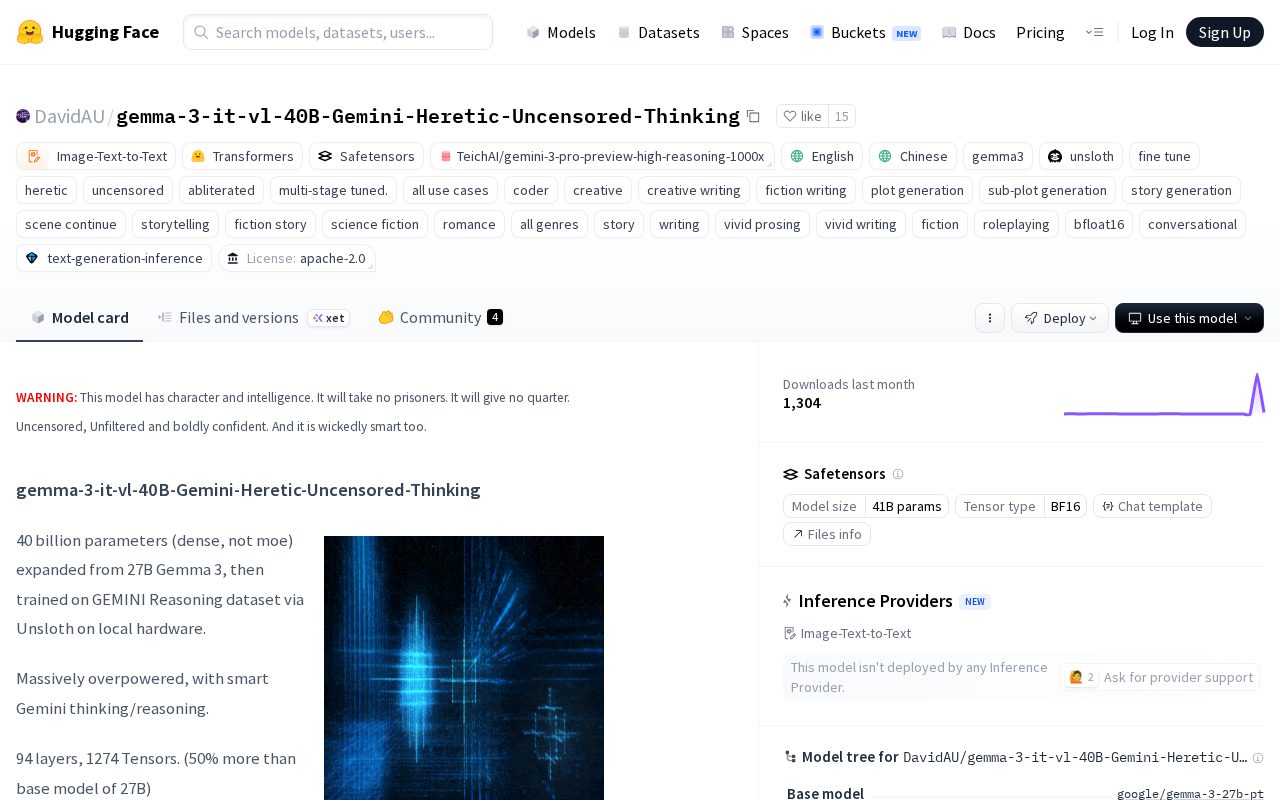Screen dimensions: 1280x800
Task: Click the text-generation-inference tag
Action: [114, 258]
